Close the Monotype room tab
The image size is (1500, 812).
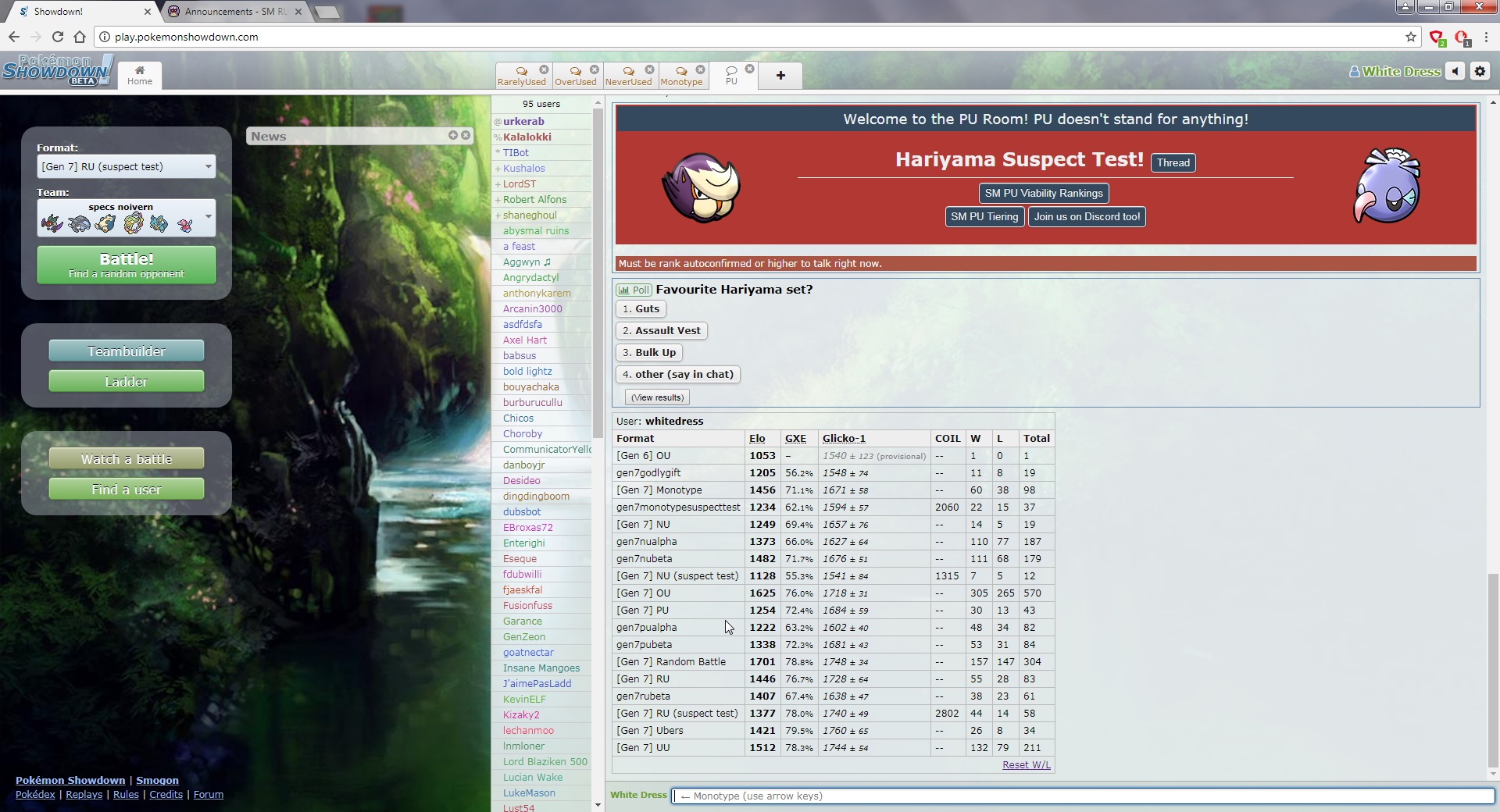click(701, 69)
